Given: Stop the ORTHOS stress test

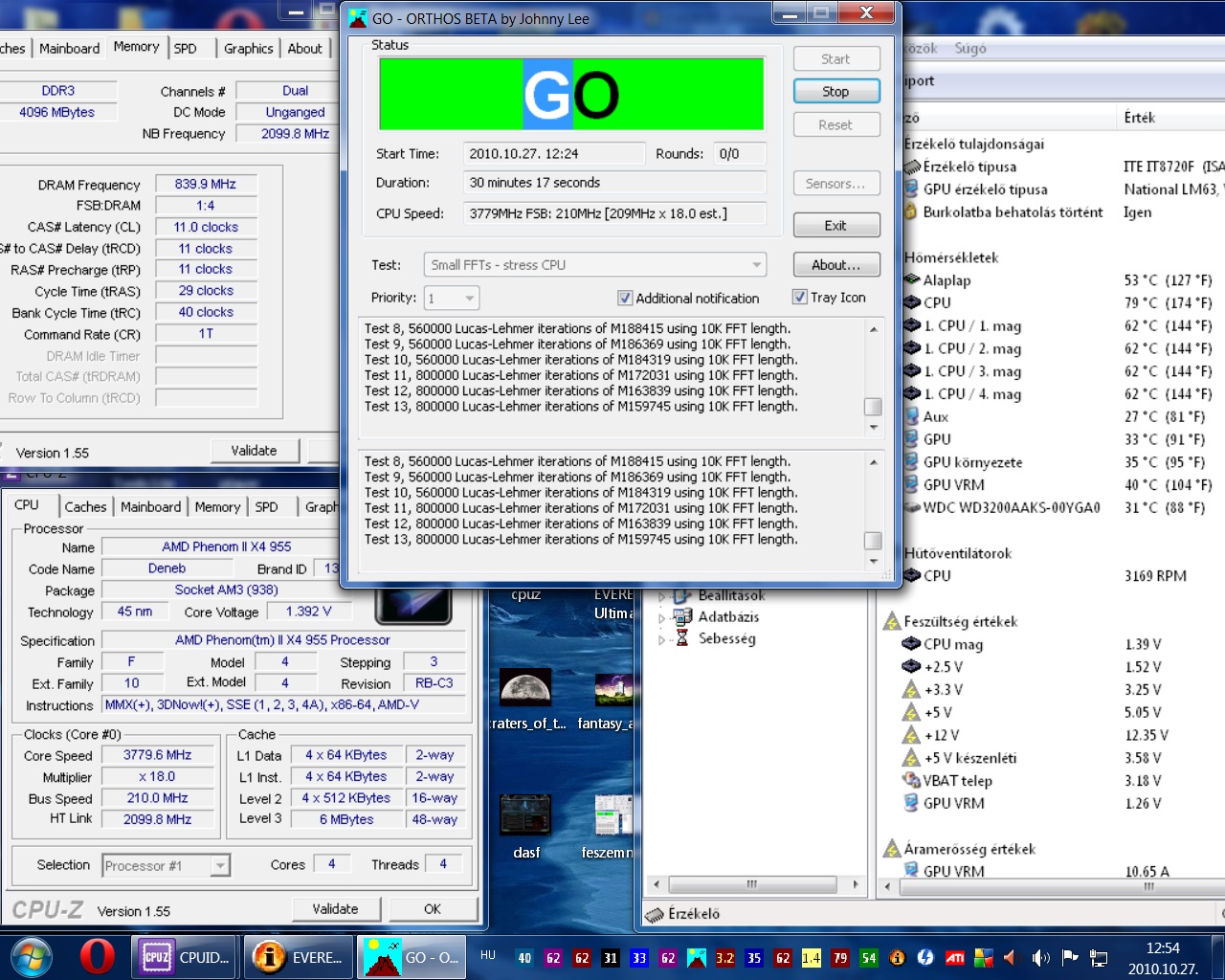Looking at the screenshot, I should click(x=835, y=91).
